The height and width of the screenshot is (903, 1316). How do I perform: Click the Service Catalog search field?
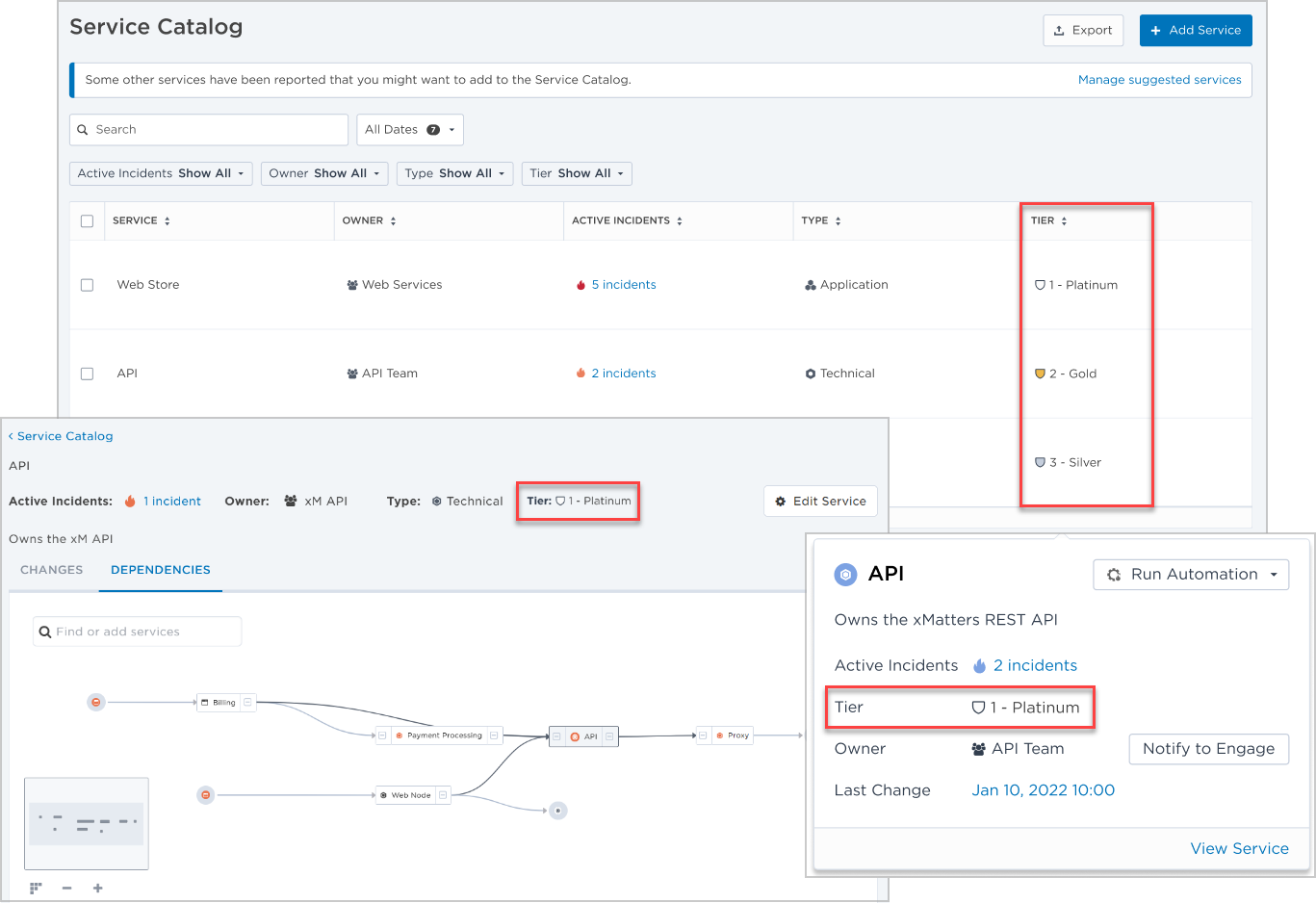click(209, 130)
